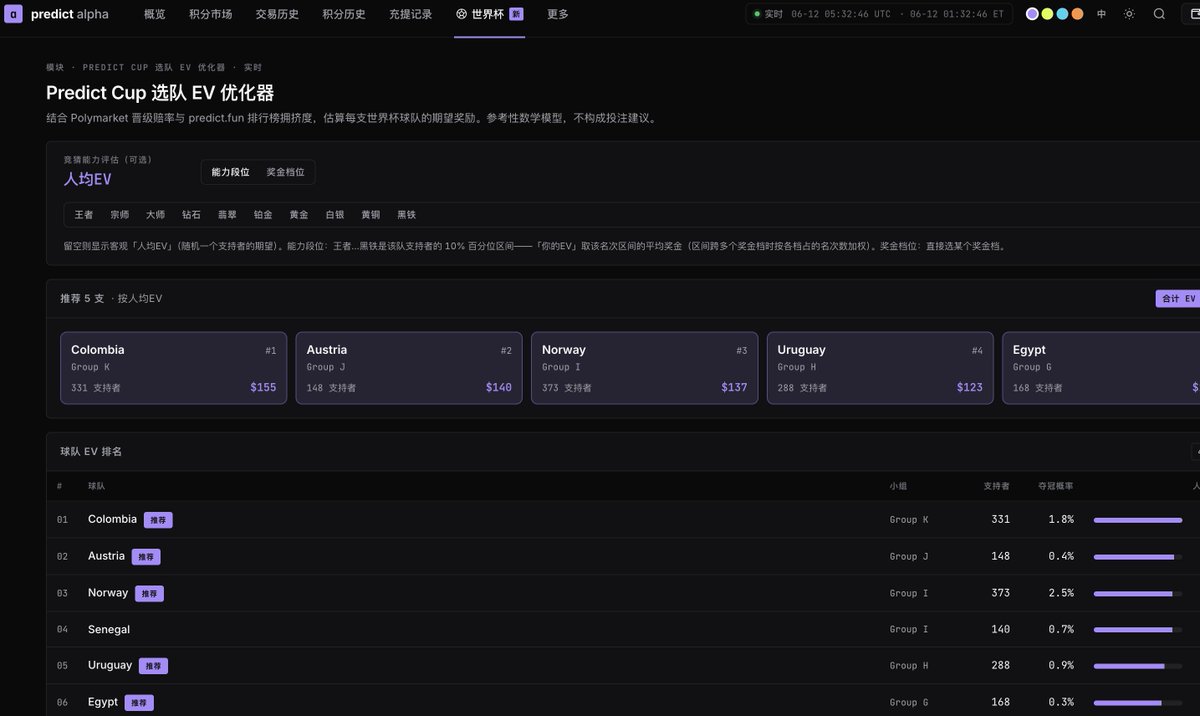1200x716 pixels.
Task: Click the predict alpha logo icon
Action: (x=15, y=14)
